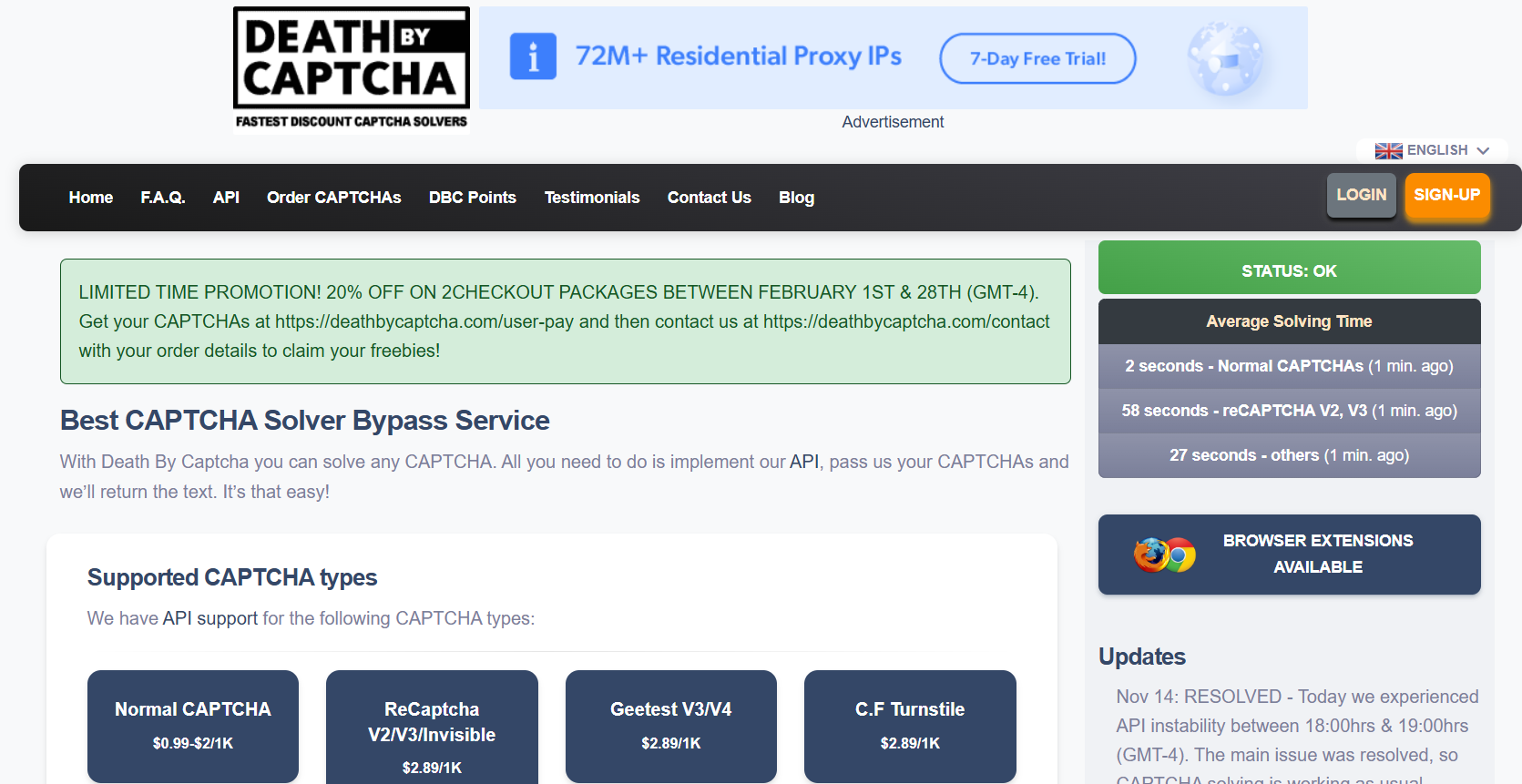Click the Best CAPTCHA Solver Bypass Service heading
The height and width of the screenshot is (784, 1522).
point(305,420)
